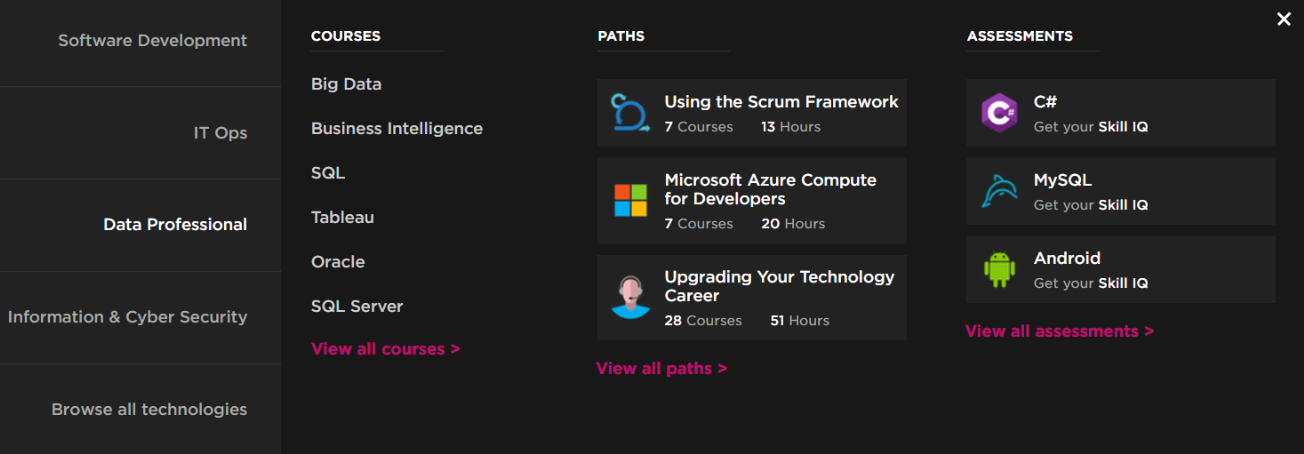The image size is (1304, 454).
Task: Open the Tableau courses link
Action: click(342, 217)
